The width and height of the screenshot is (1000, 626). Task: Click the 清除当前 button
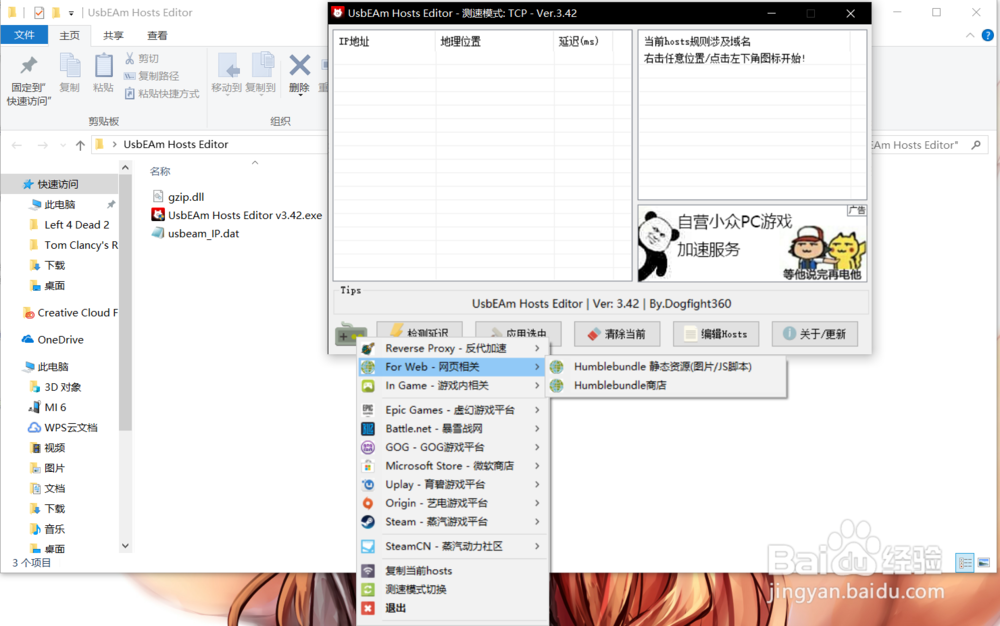point(617,333)
